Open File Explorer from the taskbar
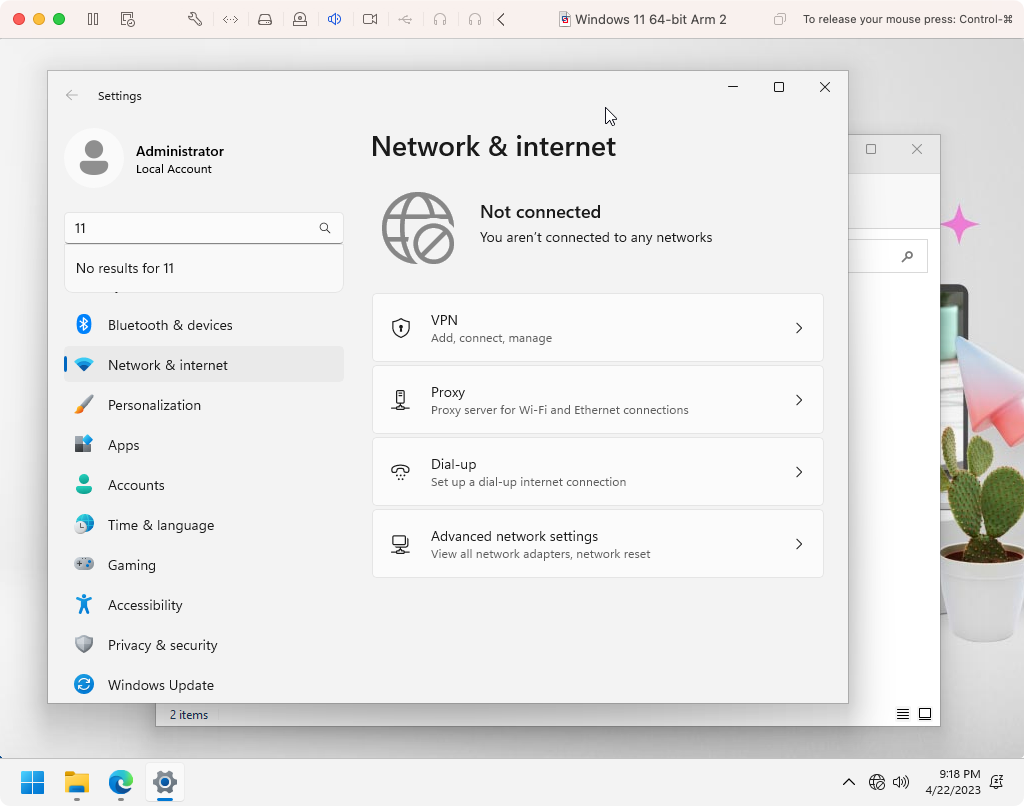Viewport: 1024px width, 806px height. pyautogui.click(x=76, y=782)
